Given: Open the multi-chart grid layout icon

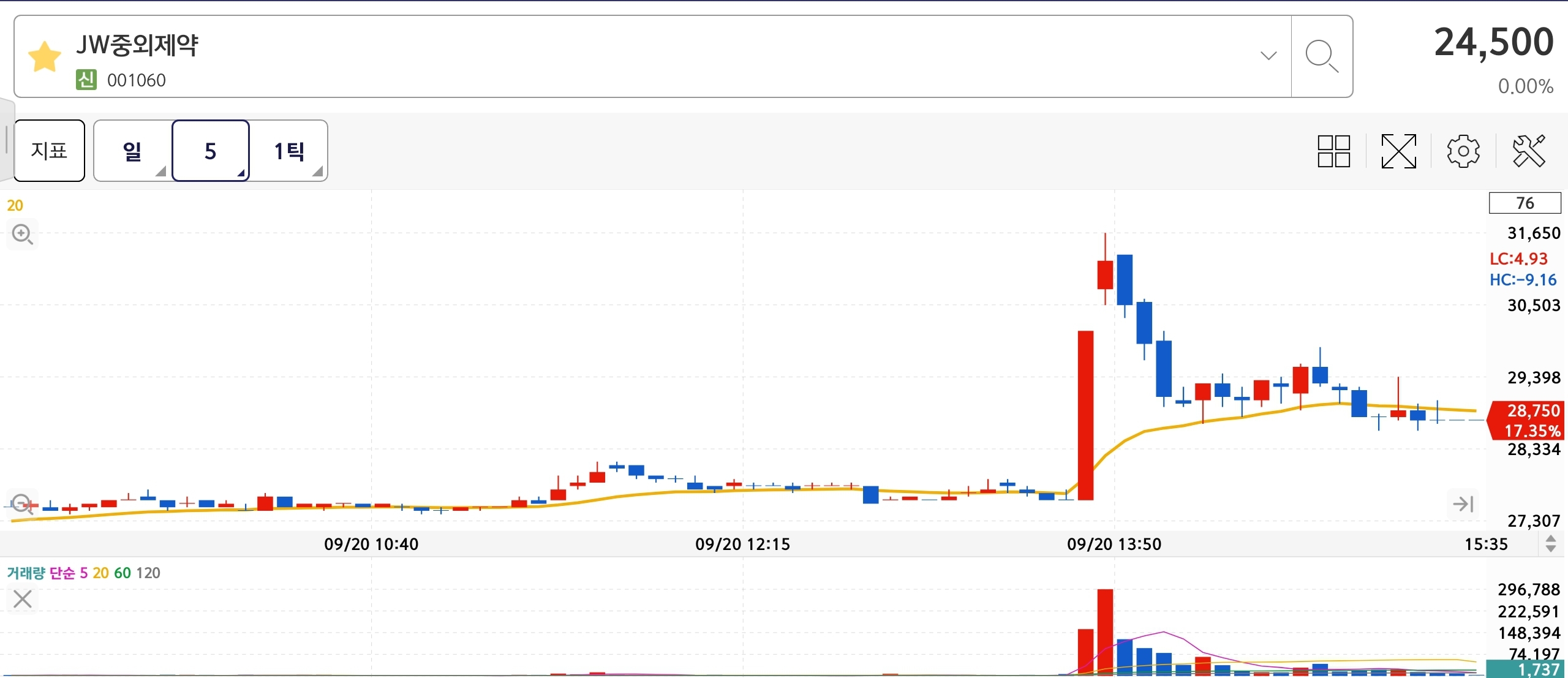Looking at the screenshot, I should click(1334, 151).
